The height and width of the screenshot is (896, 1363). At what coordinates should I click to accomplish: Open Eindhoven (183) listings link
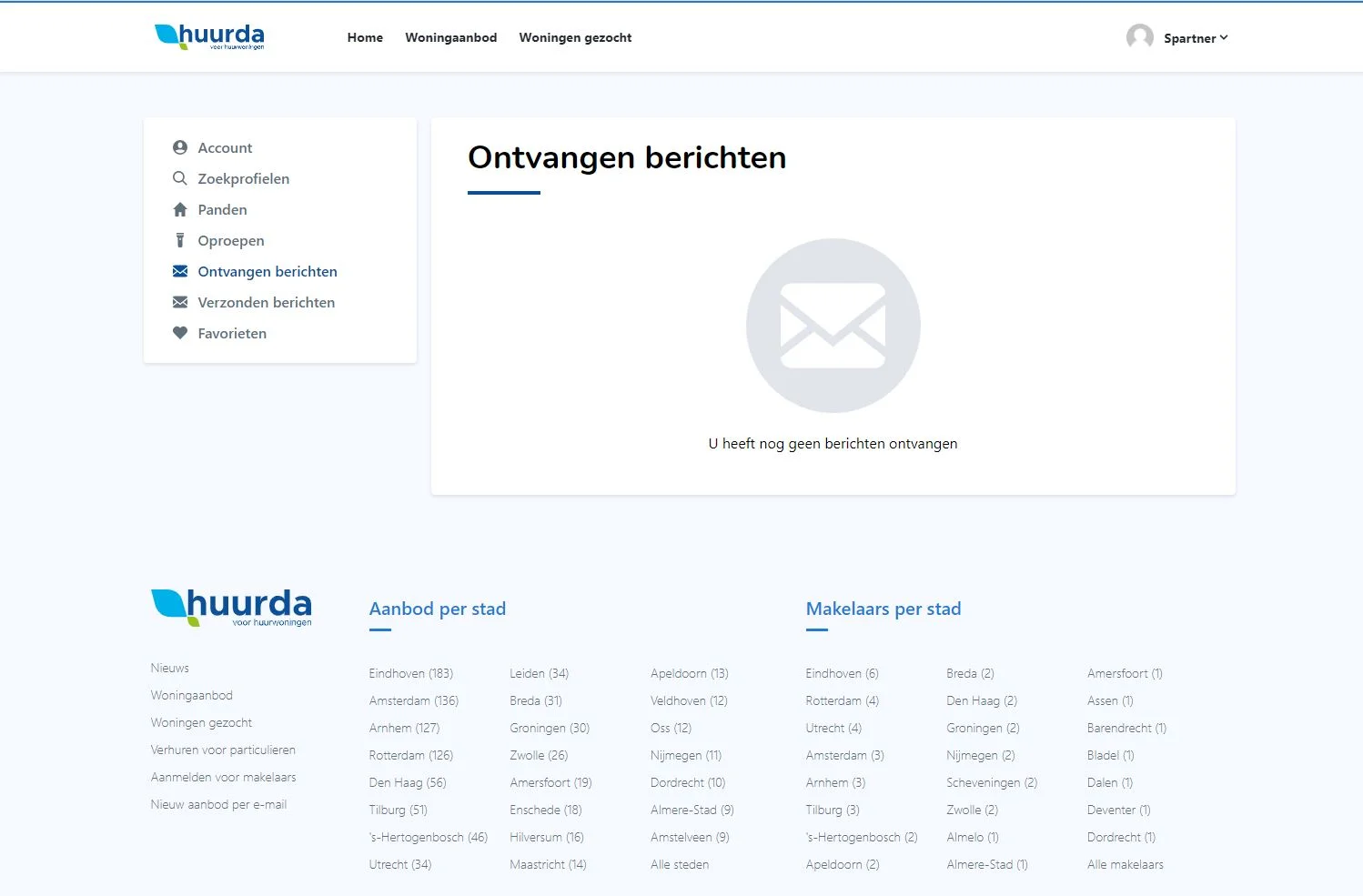pyautogui.click(x=410, y=673)
